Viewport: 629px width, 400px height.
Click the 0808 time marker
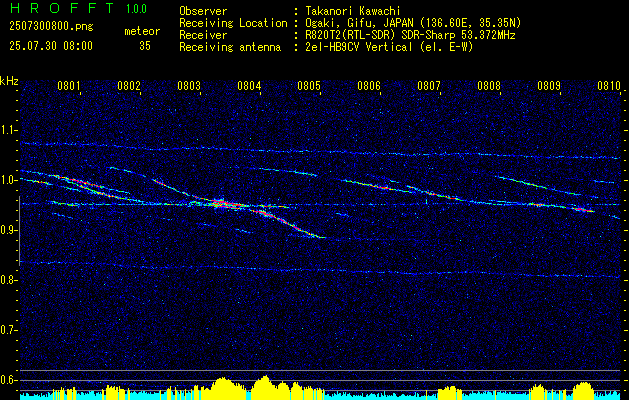489,85
